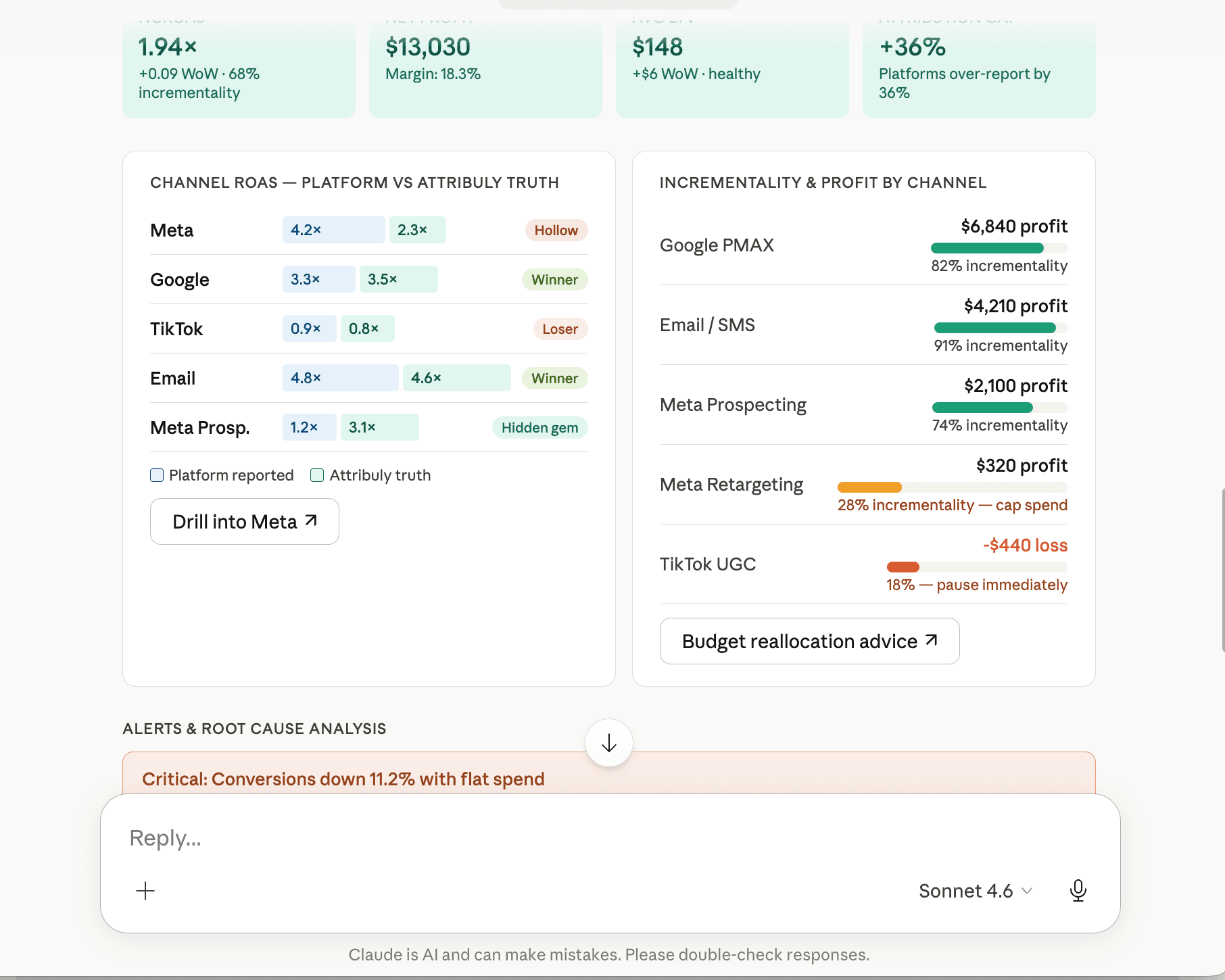Click the 'Loser' badge on the TikTok row
The image size is (1225, 980).
560,329
